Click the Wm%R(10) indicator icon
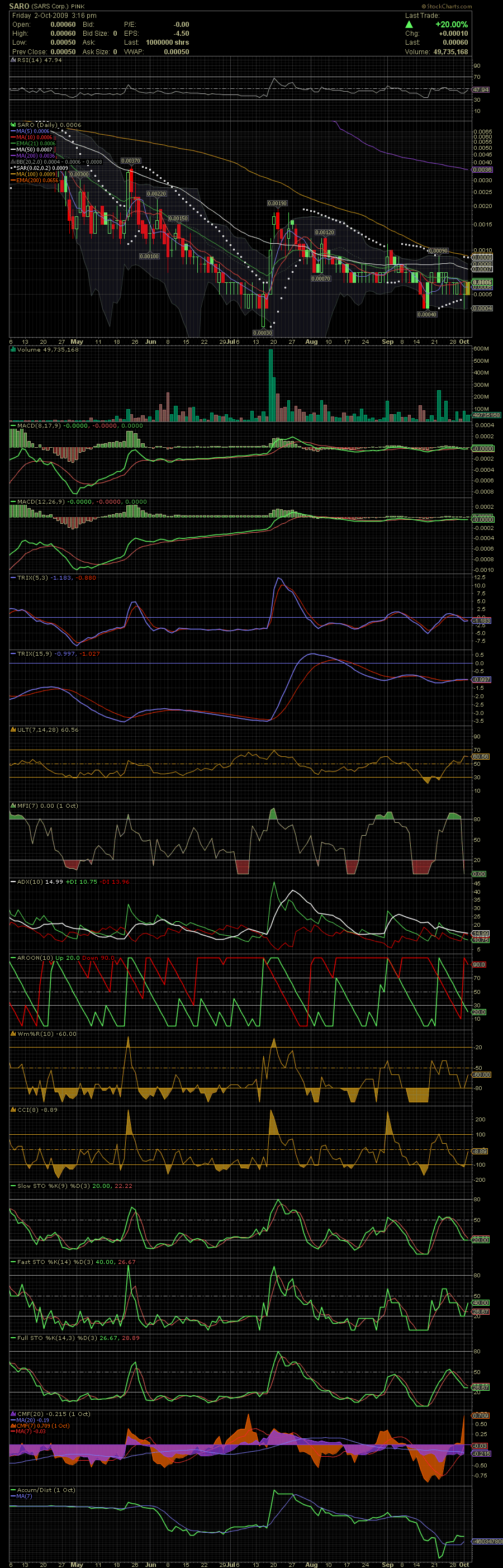This screenshot has width=503, height=1568. pyautogui.click(x=13, y=1034)
